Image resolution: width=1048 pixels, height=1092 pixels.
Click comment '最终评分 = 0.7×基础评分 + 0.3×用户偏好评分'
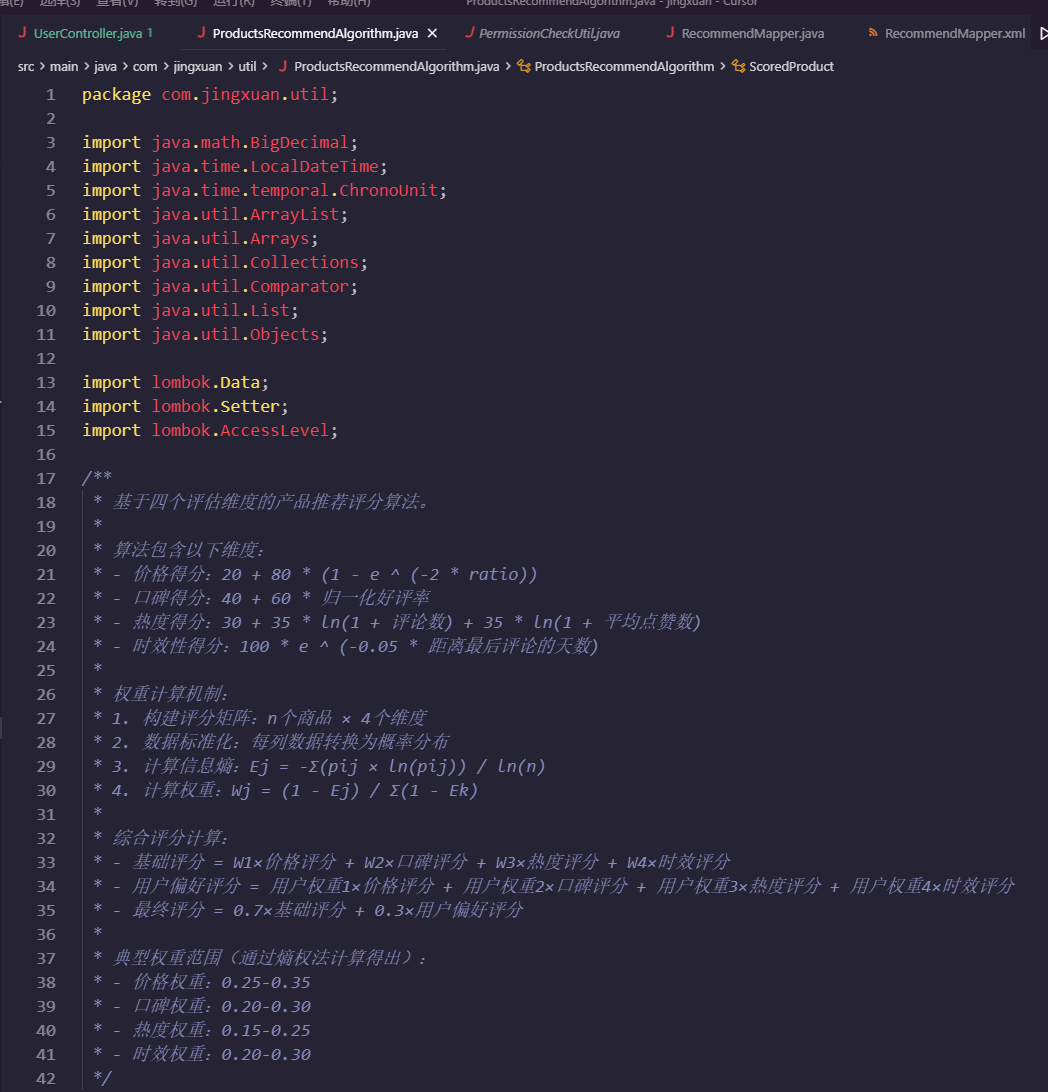point(328,910)
